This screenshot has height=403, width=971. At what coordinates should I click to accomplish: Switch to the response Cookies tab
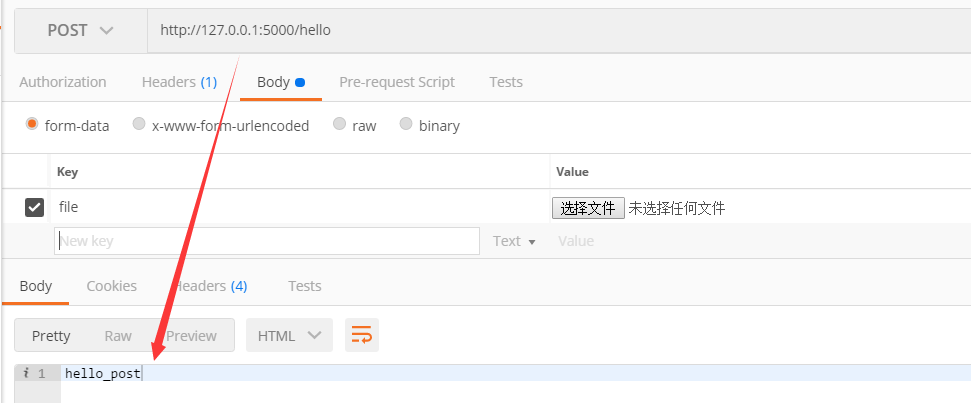pyautogui.click(x=111, y=286)
